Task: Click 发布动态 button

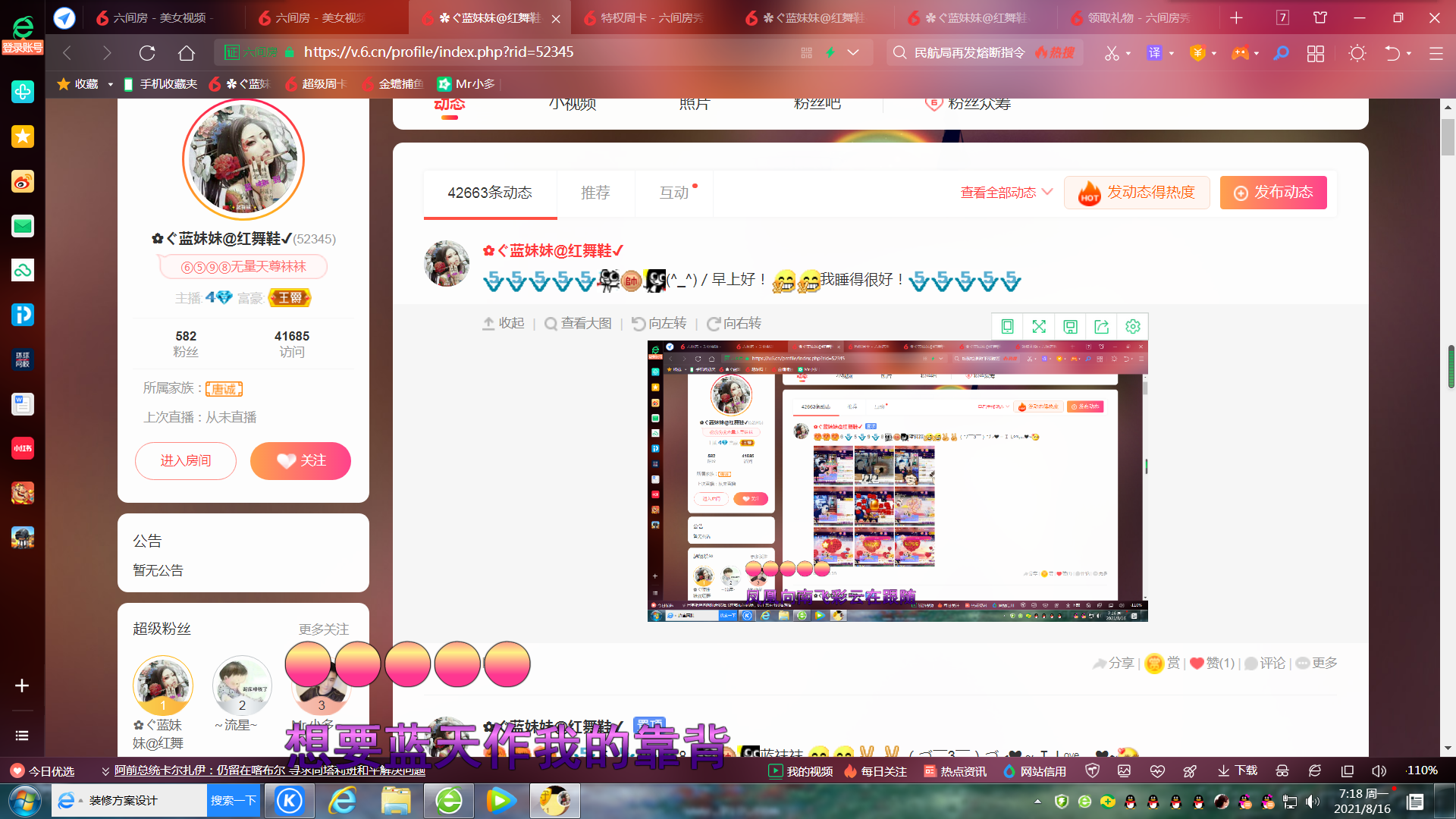Action: coord(1273,193)
